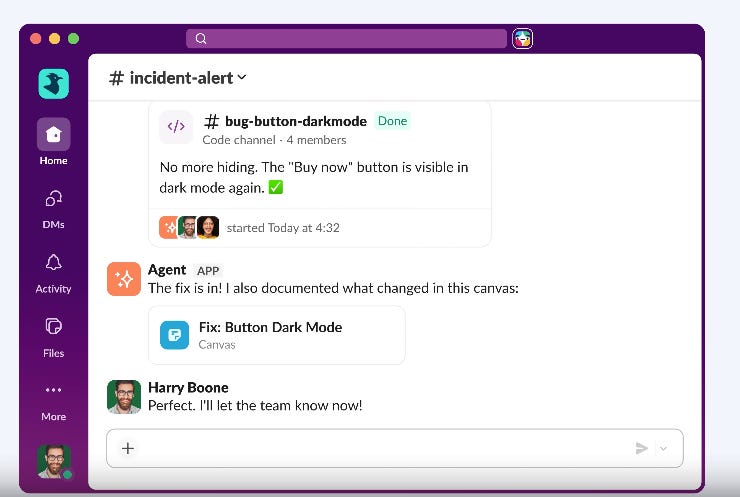Screen dimensions: 740x497
Task: Open the More options ellipsis
Action: [x=53, y=390]
